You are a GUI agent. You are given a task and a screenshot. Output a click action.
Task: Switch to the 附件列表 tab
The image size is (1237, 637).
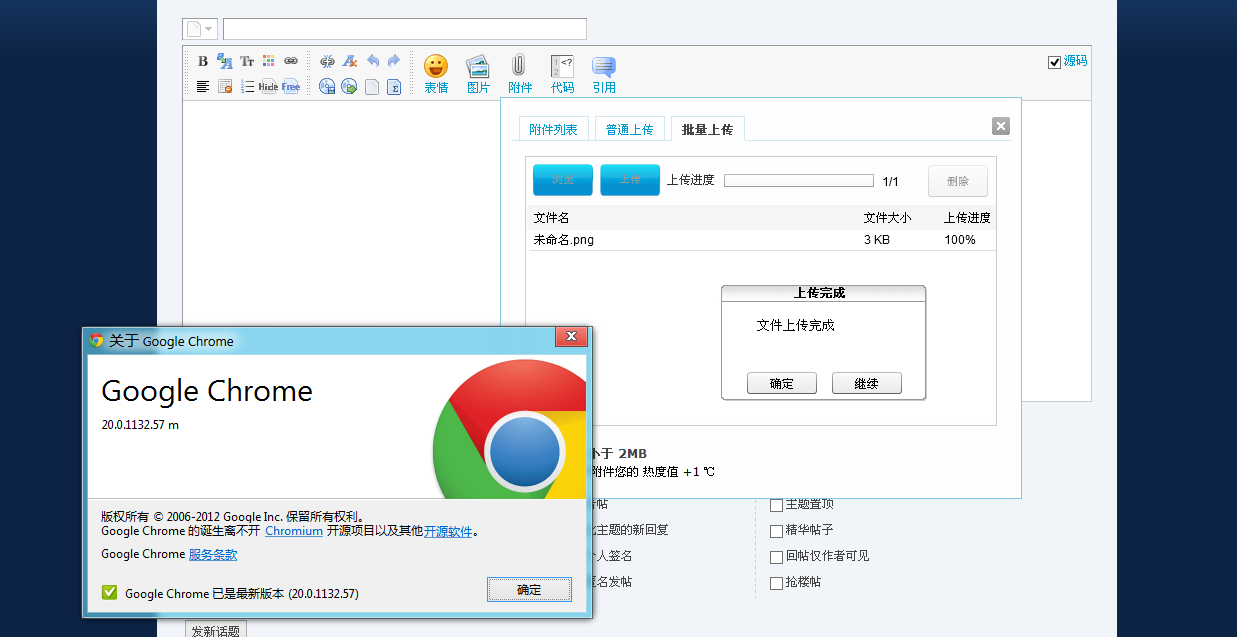pyautogui.click(x=553, y=129)
